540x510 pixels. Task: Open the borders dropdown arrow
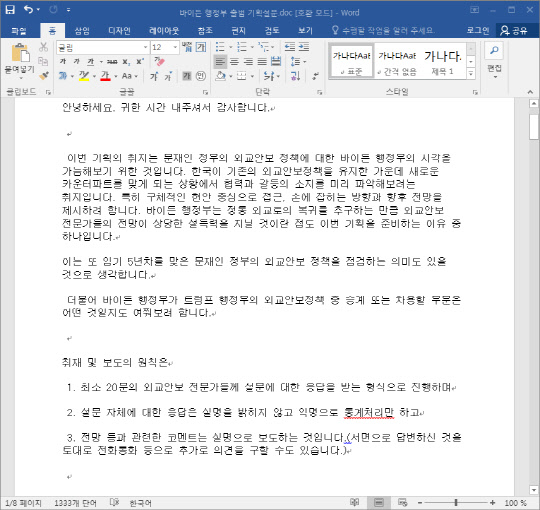pyautogui.click(x=252, y=76)
